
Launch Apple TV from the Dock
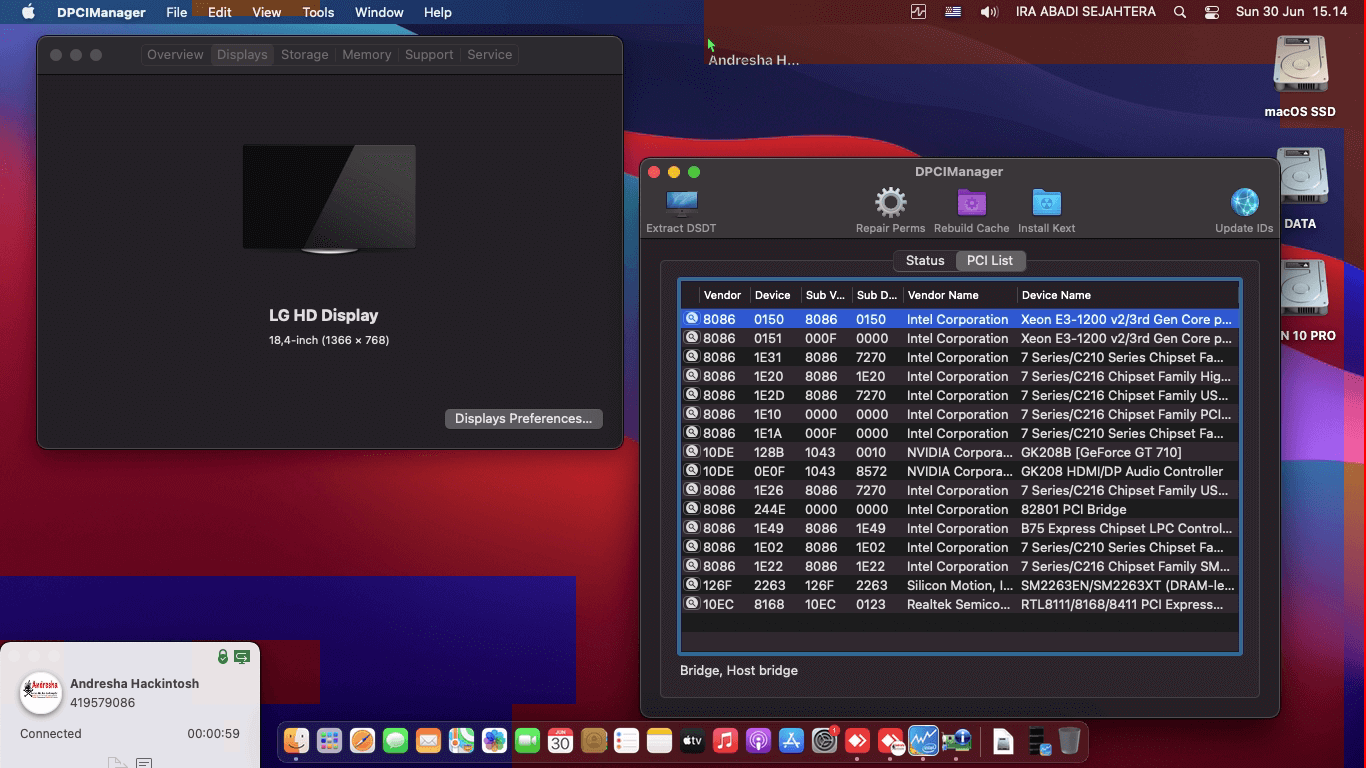click(692, 741)
